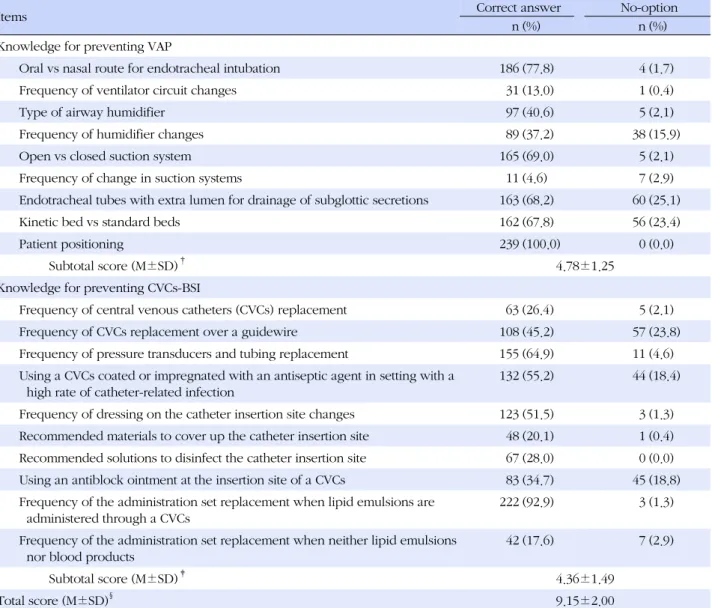
Task: Click 'Frequency of central venous catheters (CVCs) replacement'
Action: pyautogui.click(x=183, y=310)
